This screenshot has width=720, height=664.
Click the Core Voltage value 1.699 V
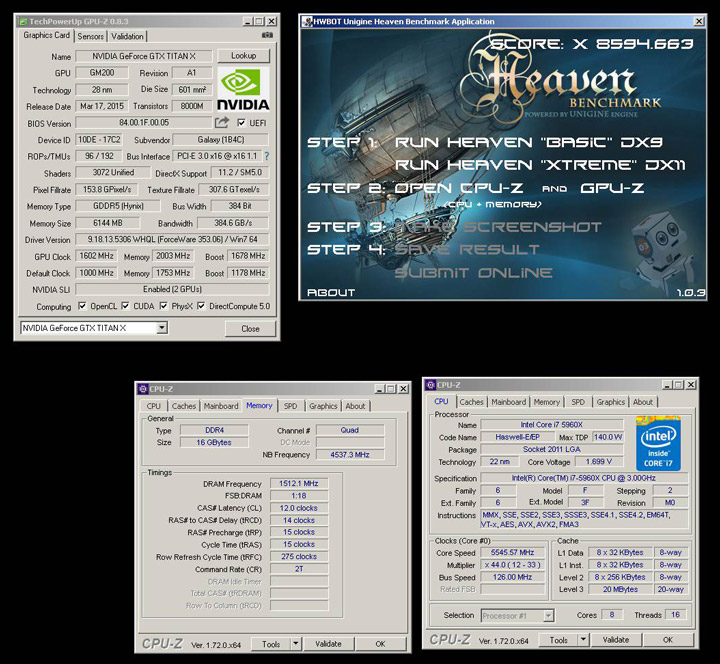coord(598,461)
